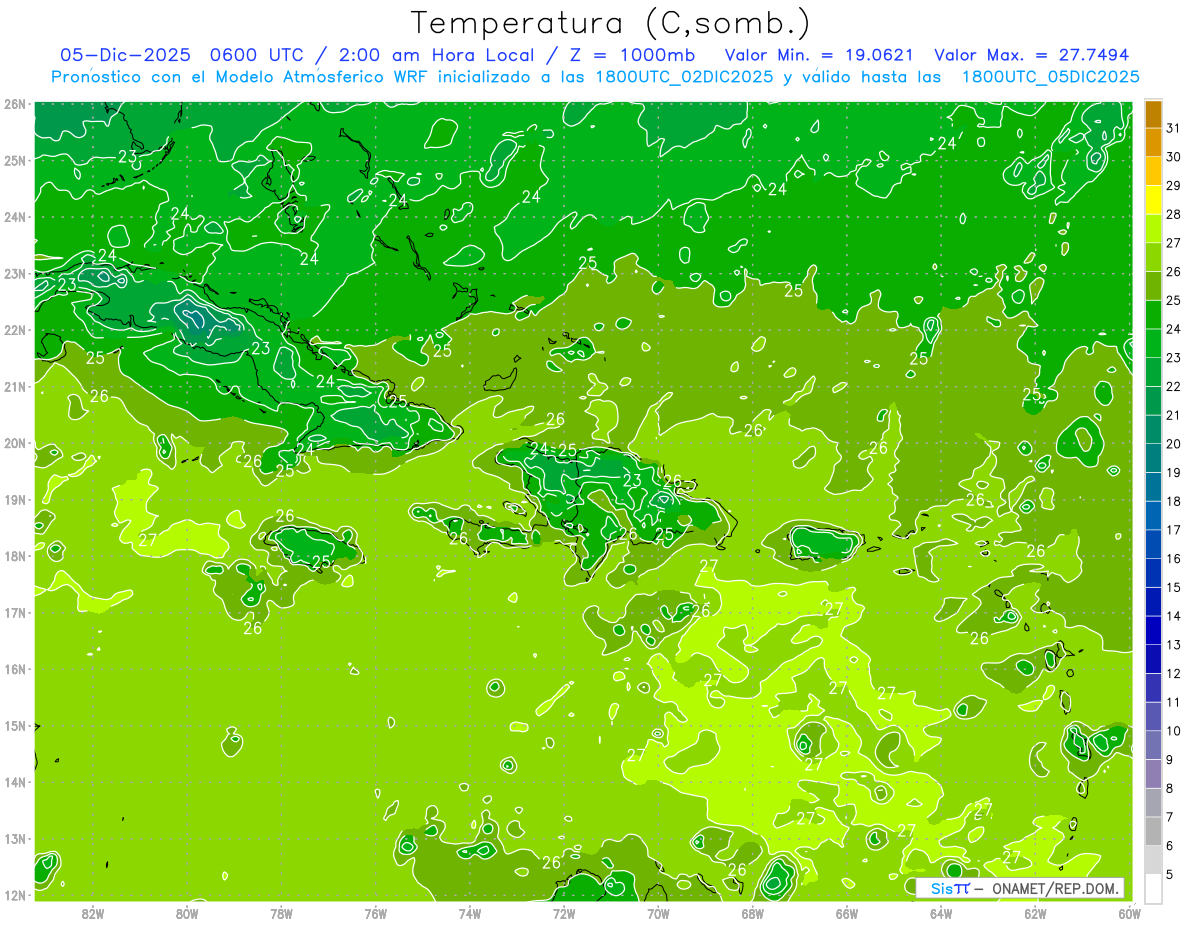Image resolution: width=1200 pixels, height=927 pixels.
Task: Select valid-until time '1800UTC_05DIC2025'
Action: click(1050, 77)
